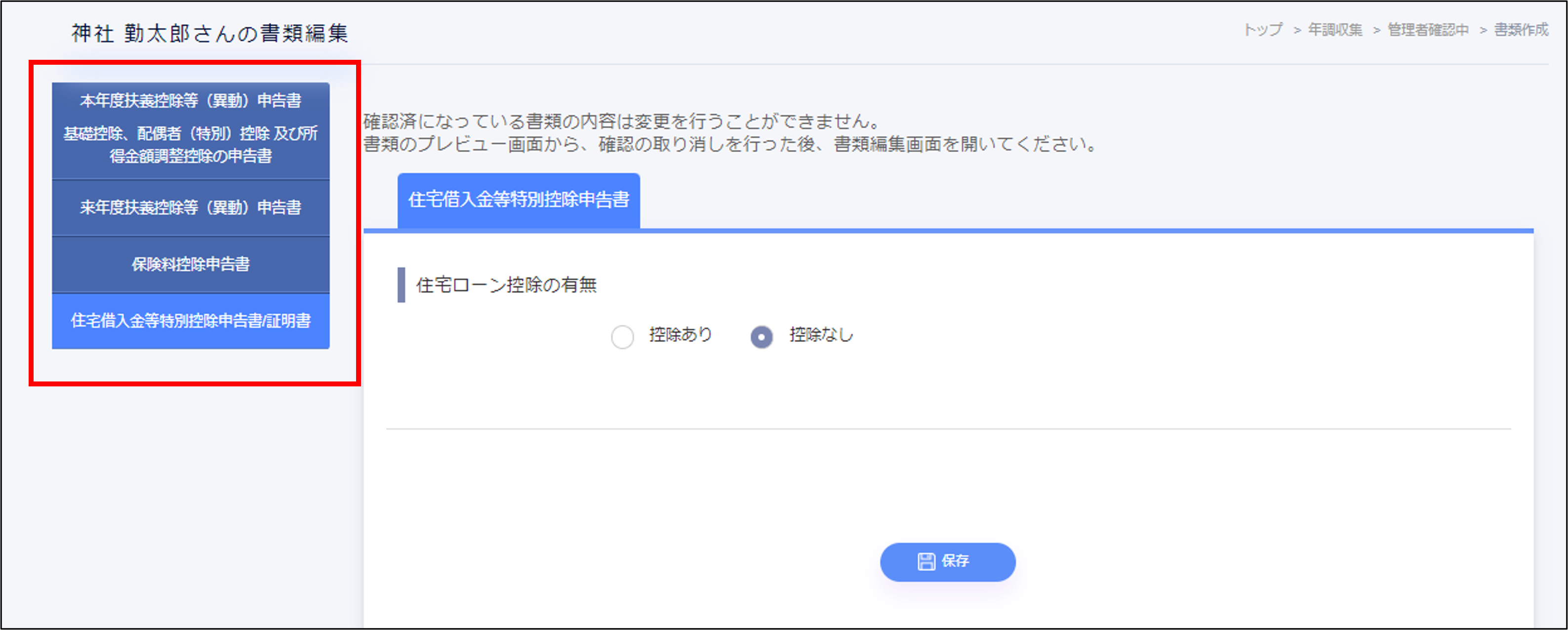This screenshot has height=630, width=1568.
Task: Open 本年度扶養控除等（異動）申告書 in the sidebar
Action: click(191, 101)
